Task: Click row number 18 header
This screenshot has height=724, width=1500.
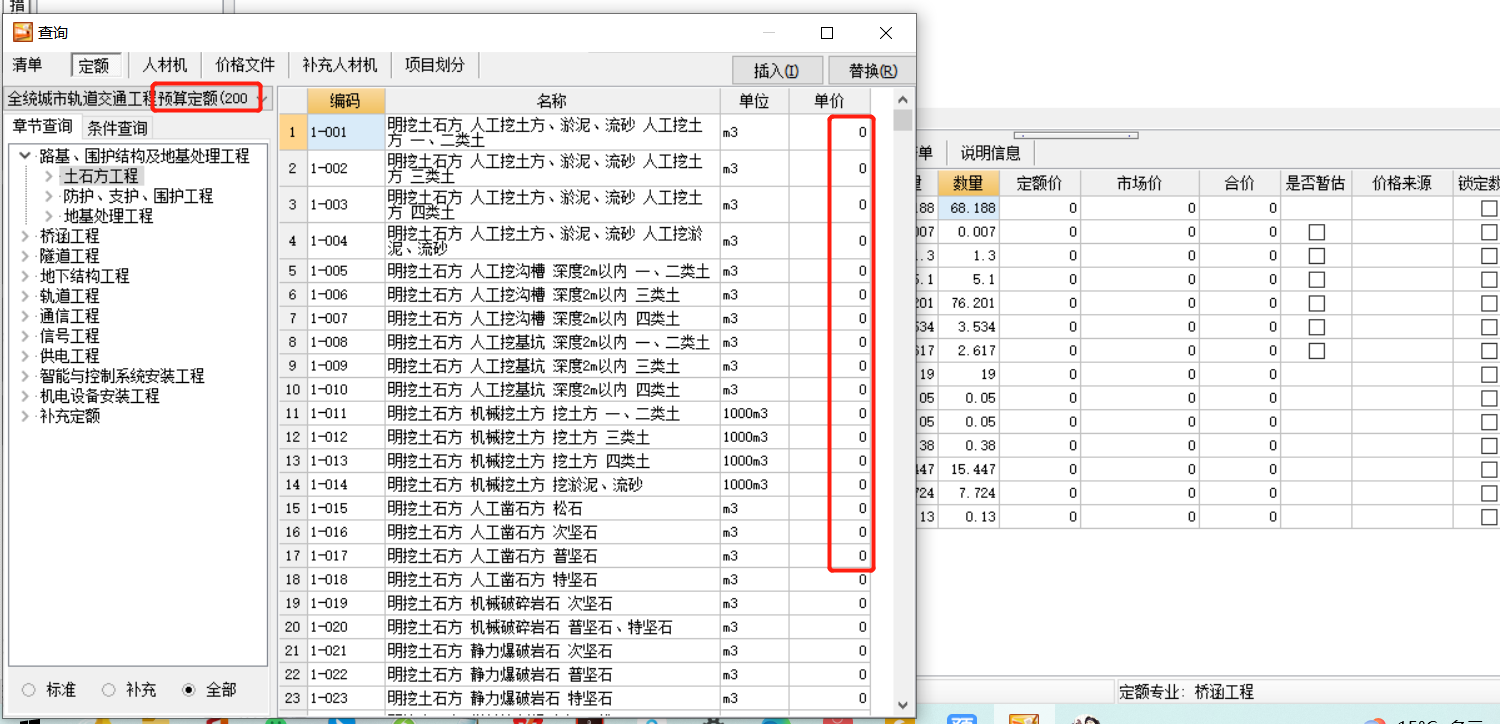Action: coord(292,579)
